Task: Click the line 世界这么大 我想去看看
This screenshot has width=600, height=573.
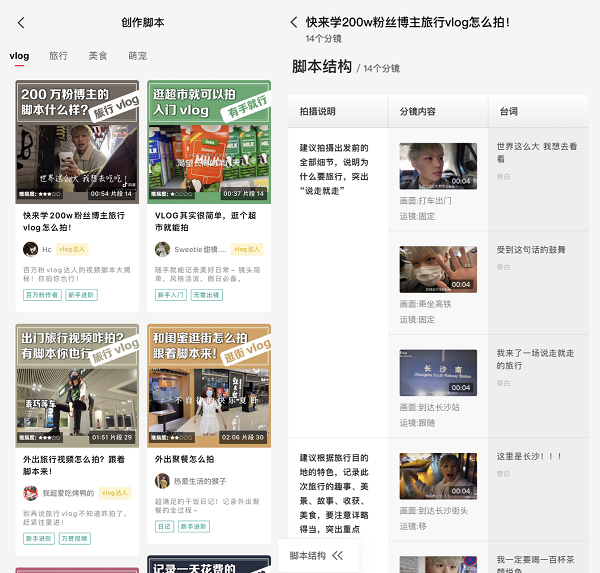Action: pyautogui.click(x=537, y=152)
